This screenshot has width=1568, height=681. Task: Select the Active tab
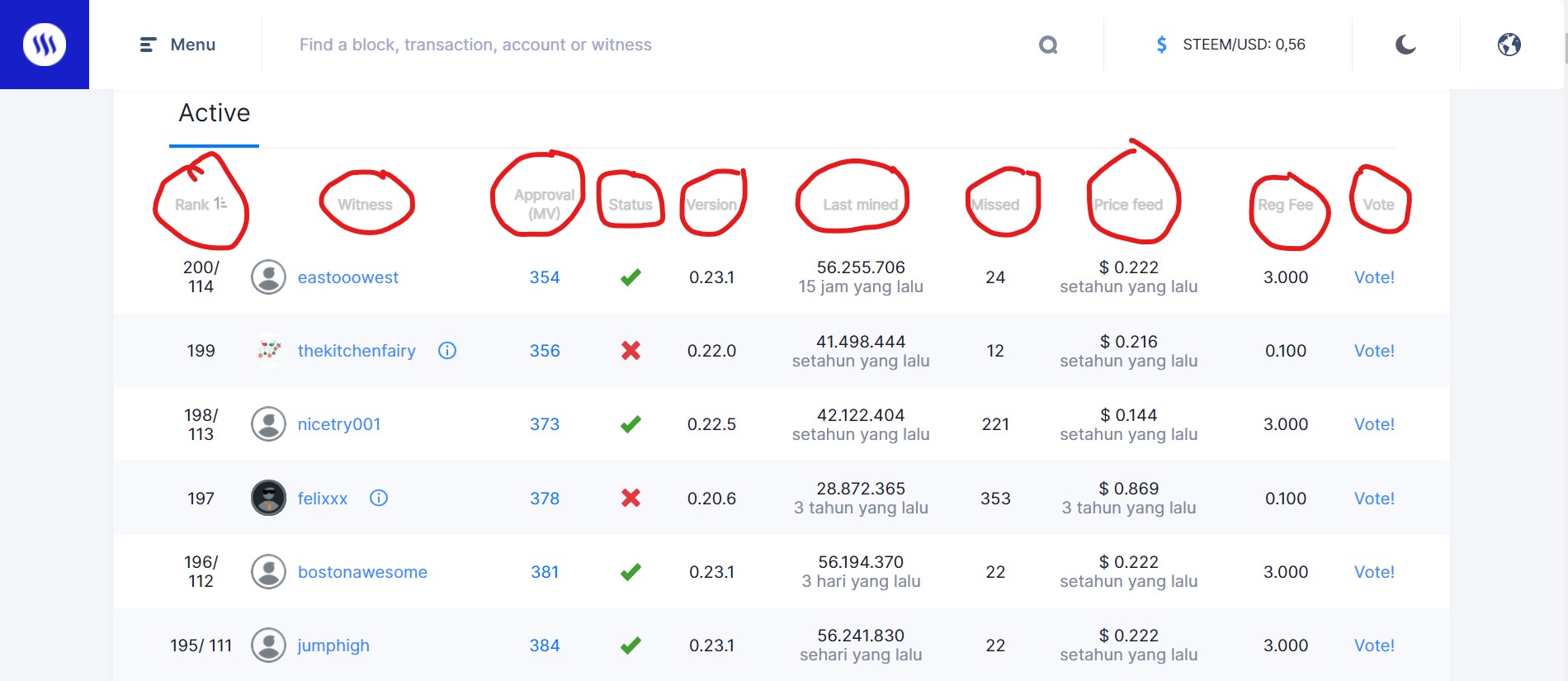tap(215, 113)
